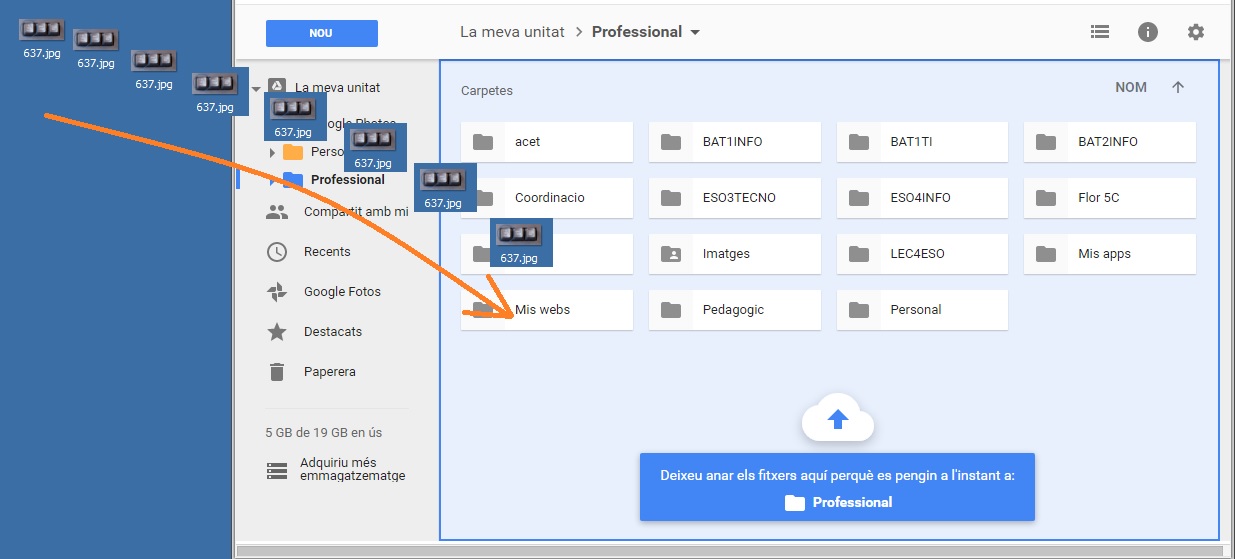Click the blue NOU button
The width and height of the screenshot is (1235, 559).
[321, 33]
